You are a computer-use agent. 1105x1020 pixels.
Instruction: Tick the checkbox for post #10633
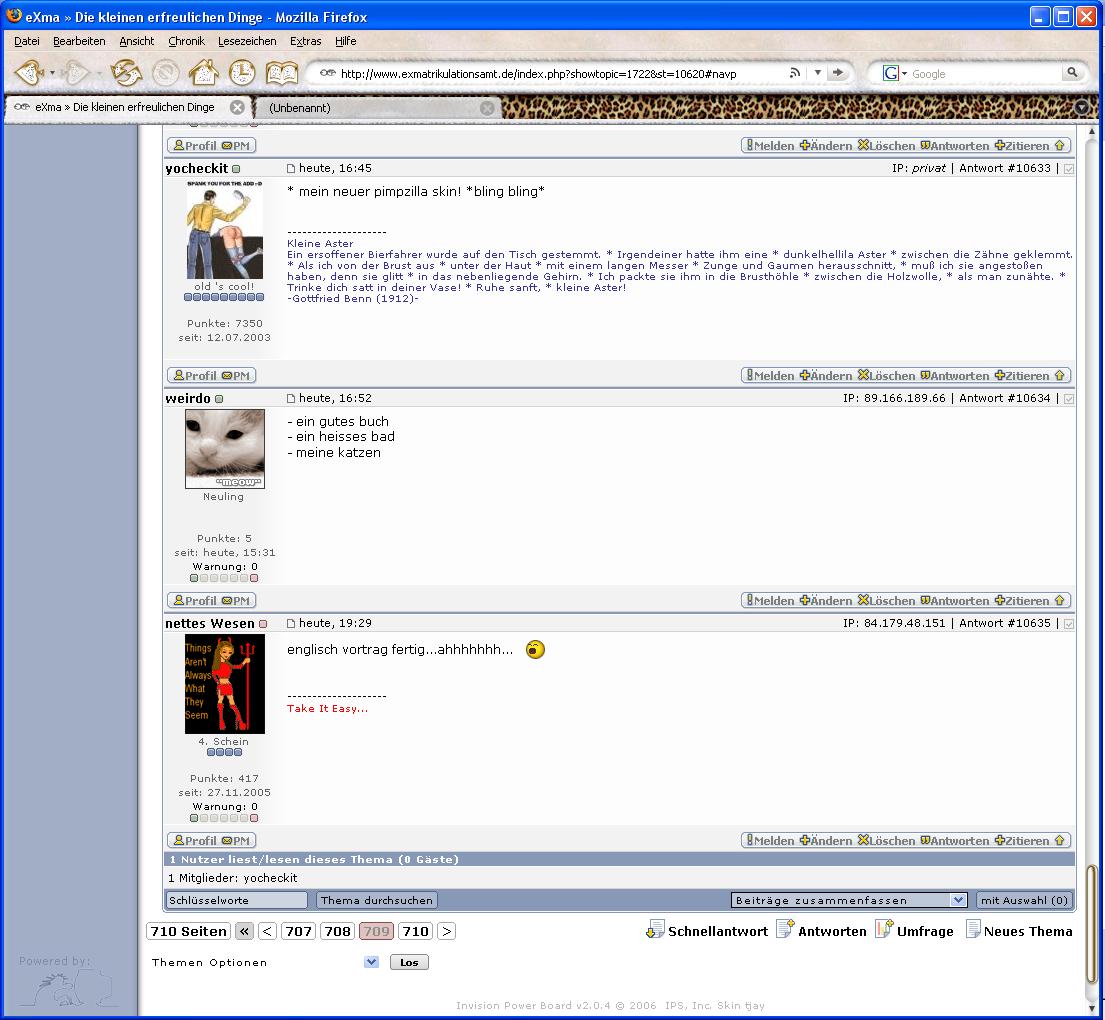tap(1069, 169)
